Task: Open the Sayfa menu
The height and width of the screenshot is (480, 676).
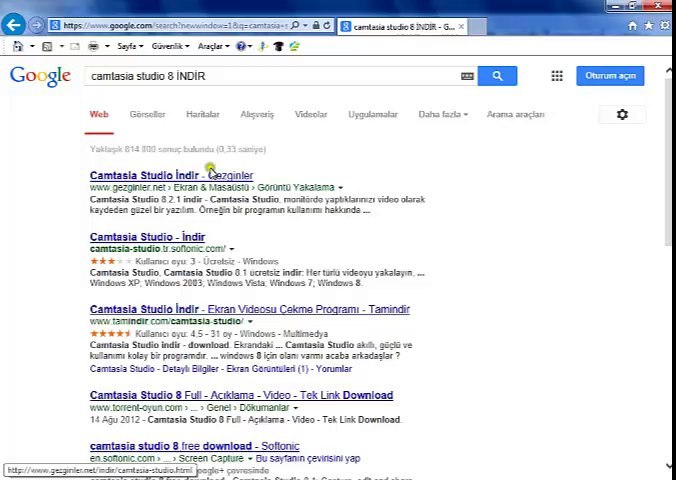Action: pos(130,46)
